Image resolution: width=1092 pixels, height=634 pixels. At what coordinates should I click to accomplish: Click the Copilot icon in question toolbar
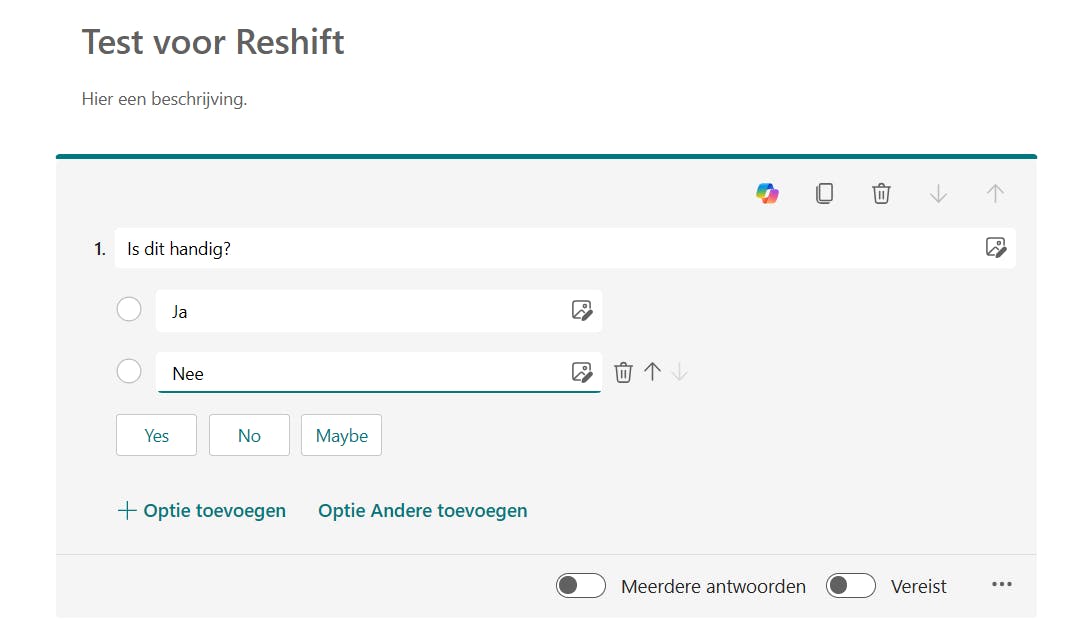pyautogui.click(x=767, y=193)
